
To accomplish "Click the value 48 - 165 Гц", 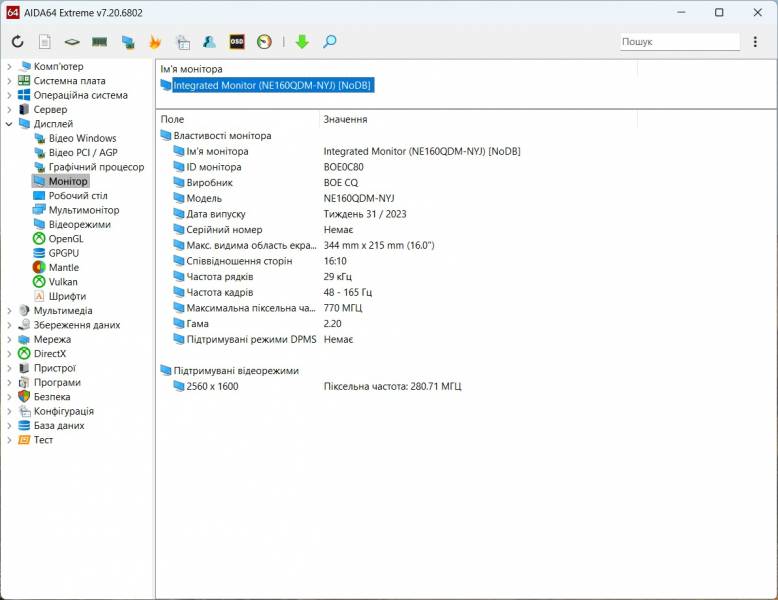I will pos(347,292).
